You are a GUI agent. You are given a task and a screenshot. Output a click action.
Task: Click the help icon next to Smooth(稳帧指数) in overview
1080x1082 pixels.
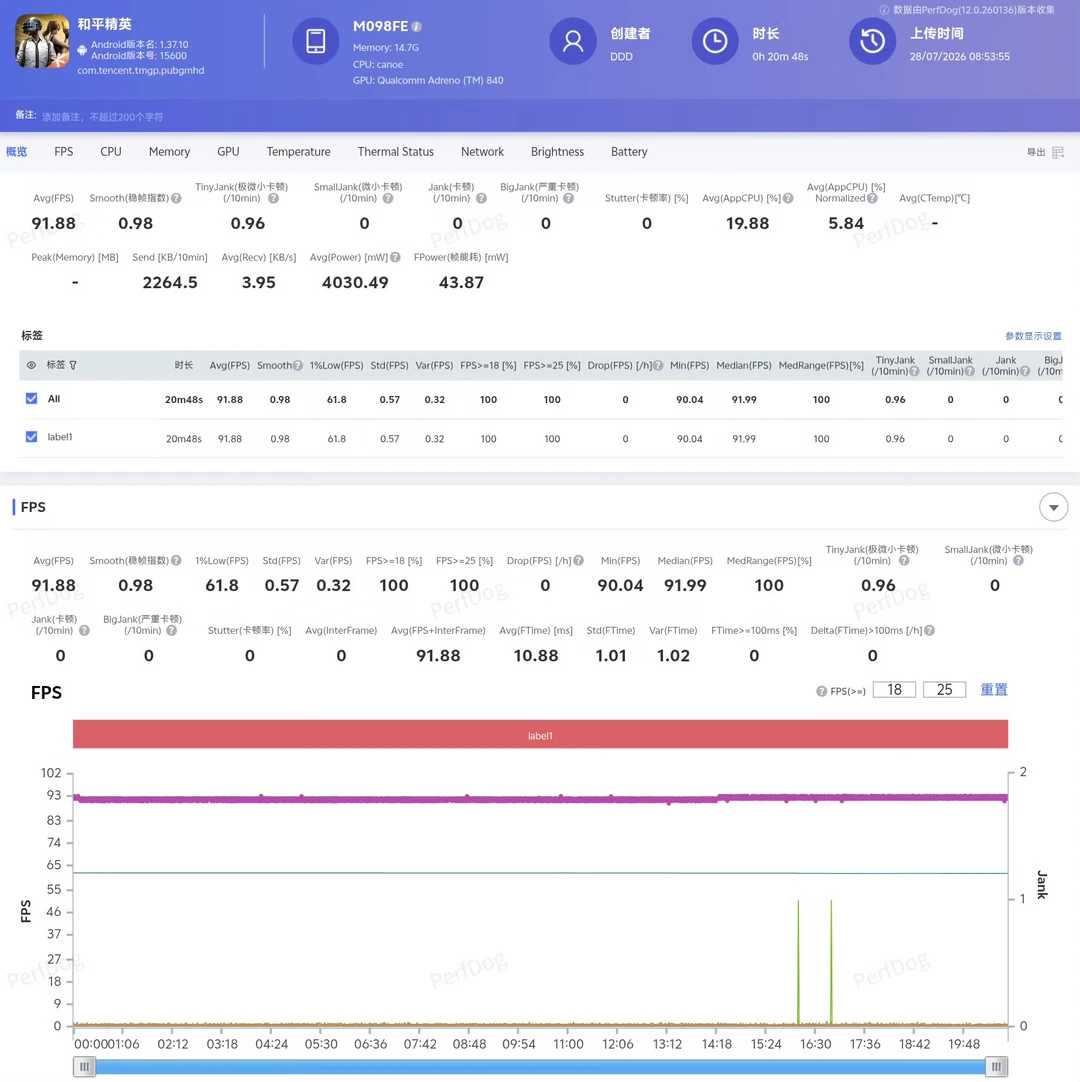tap(177, 198)
